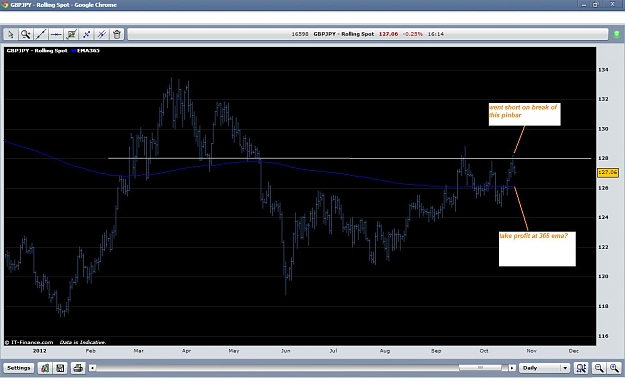
Task: Click the trash bin delete icon
Action: click(117, 34)
